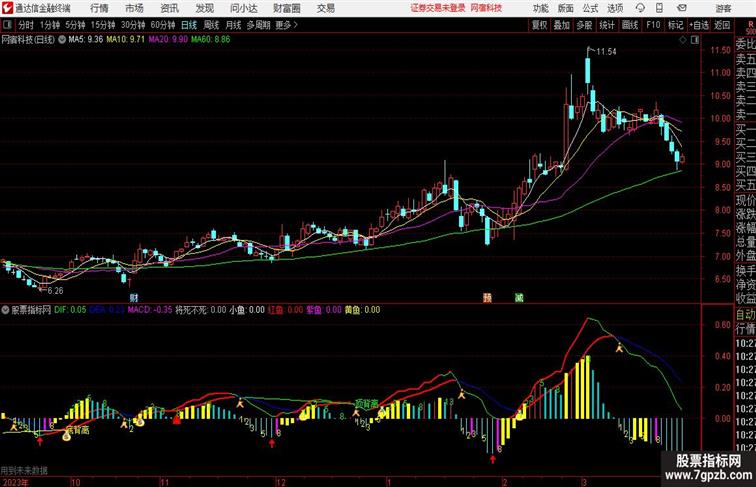Viewport: 756px width, 487px height.
Task: Click the 财 marker below the chart
Action: 134,298
